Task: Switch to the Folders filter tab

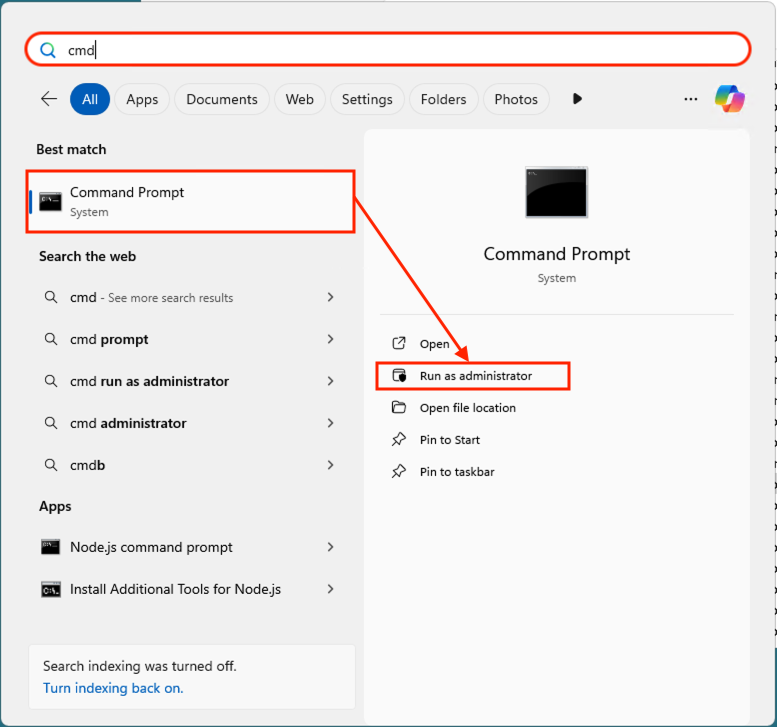Action: pos(443,99)
